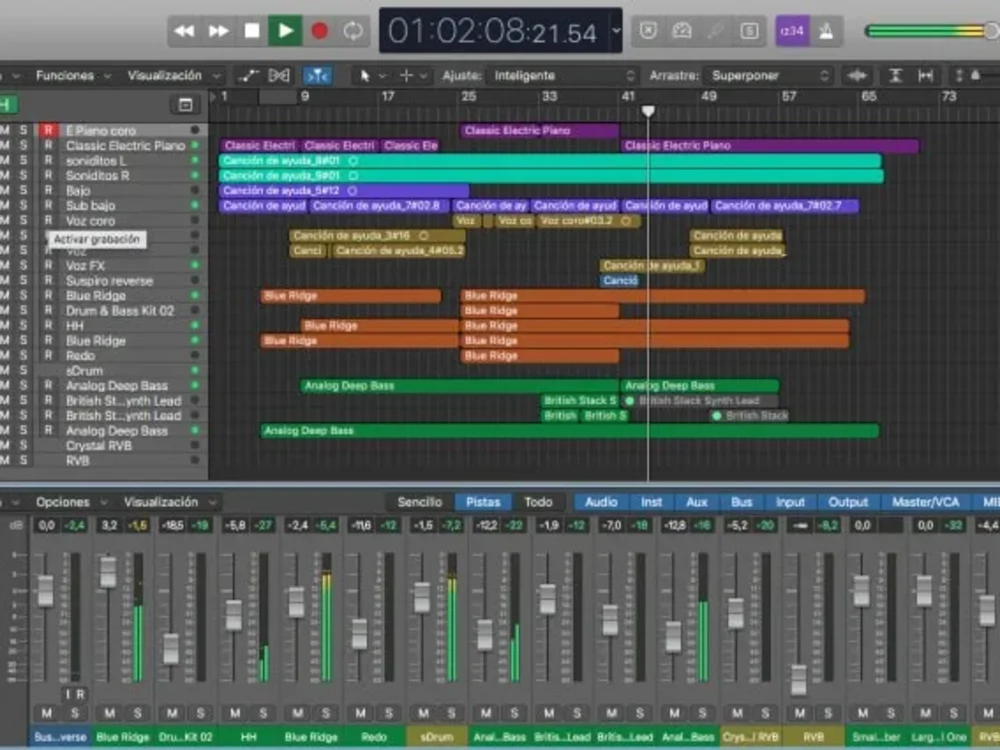Toggle the Audio channel filter in mixer
The height and width of the screenshot is (750, 1000).
click(x=601, y=503)
